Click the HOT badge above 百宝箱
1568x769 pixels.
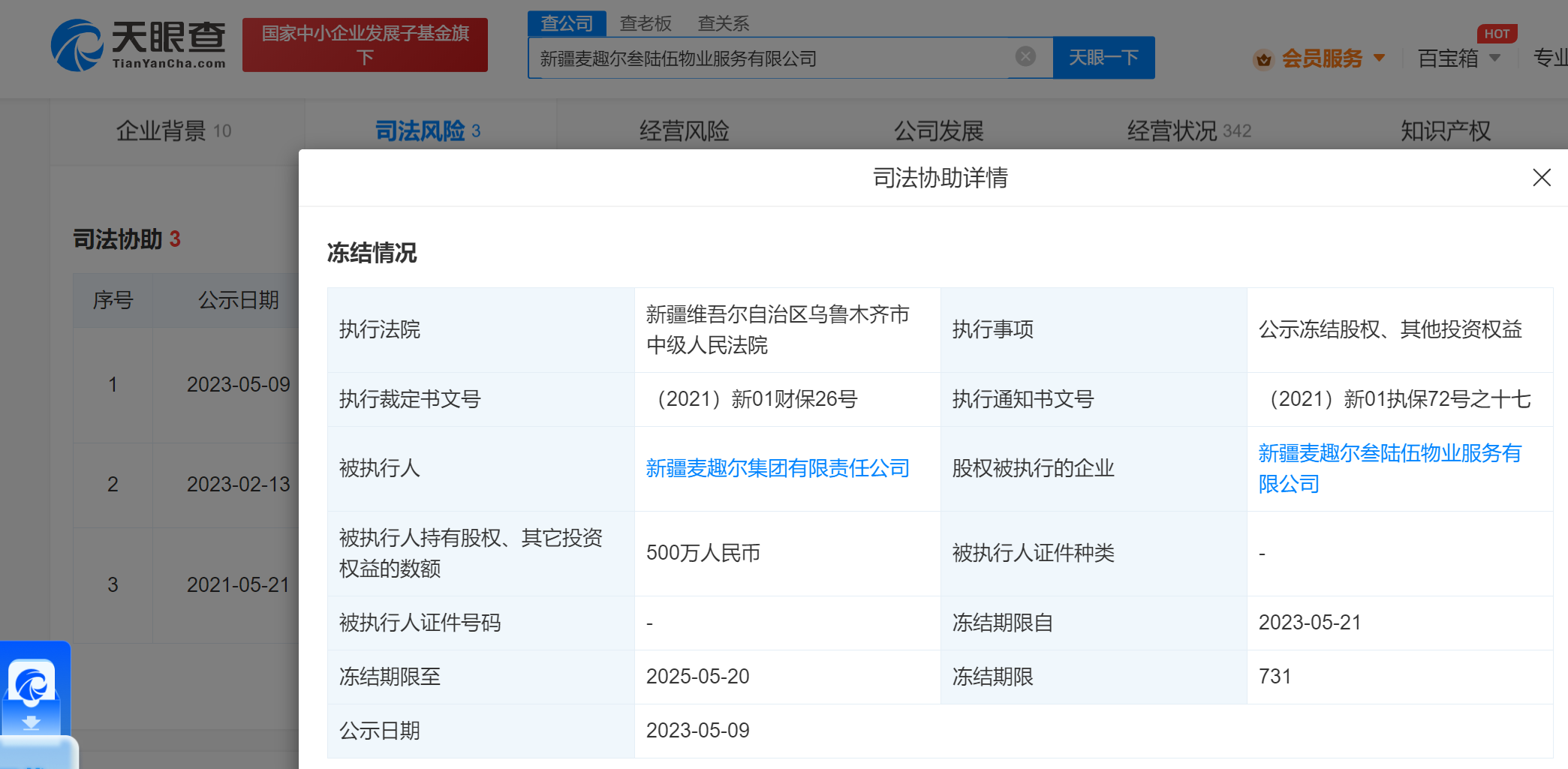(1496, 34)
